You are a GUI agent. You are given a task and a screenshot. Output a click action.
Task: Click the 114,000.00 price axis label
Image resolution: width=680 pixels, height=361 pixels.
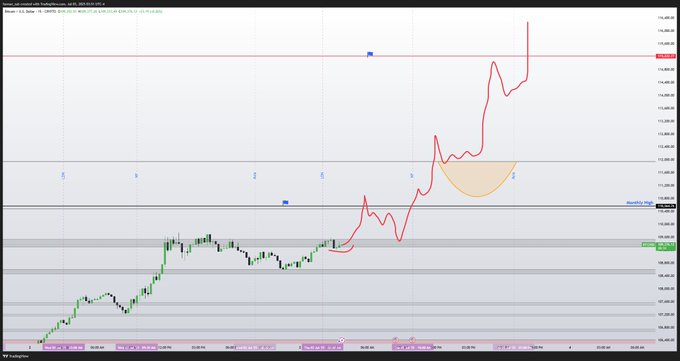click(x=666, y=95)
